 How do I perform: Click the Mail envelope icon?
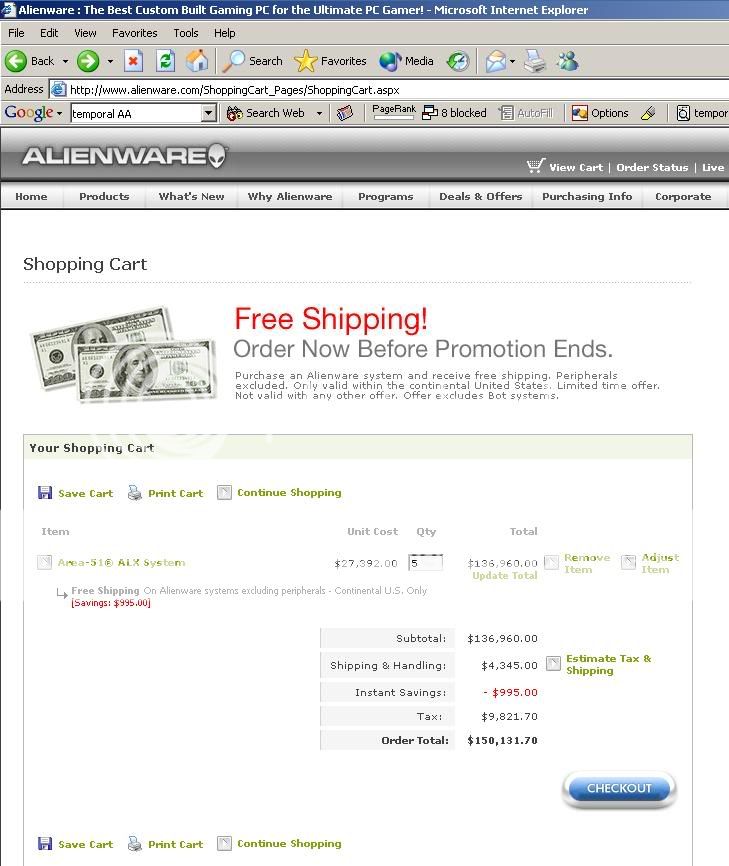496,61
